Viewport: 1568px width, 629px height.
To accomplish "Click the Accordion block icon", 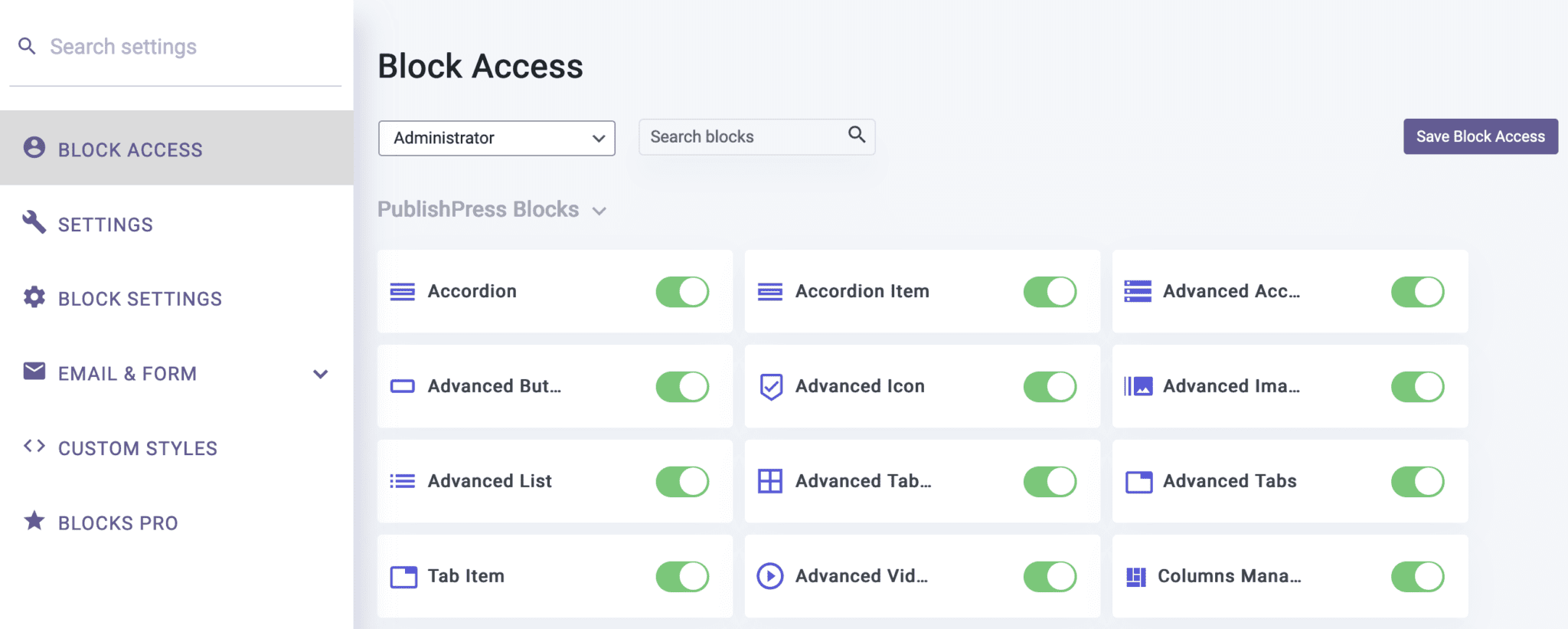I will pyautogui.click(x=403, y=292).
